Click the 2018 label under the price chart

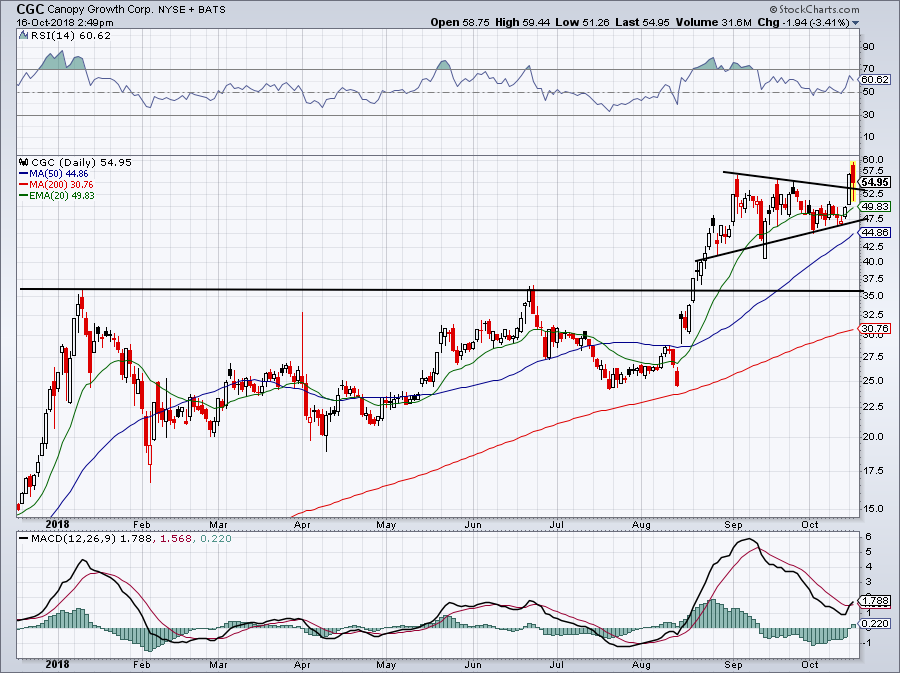(x=57, y=524)
